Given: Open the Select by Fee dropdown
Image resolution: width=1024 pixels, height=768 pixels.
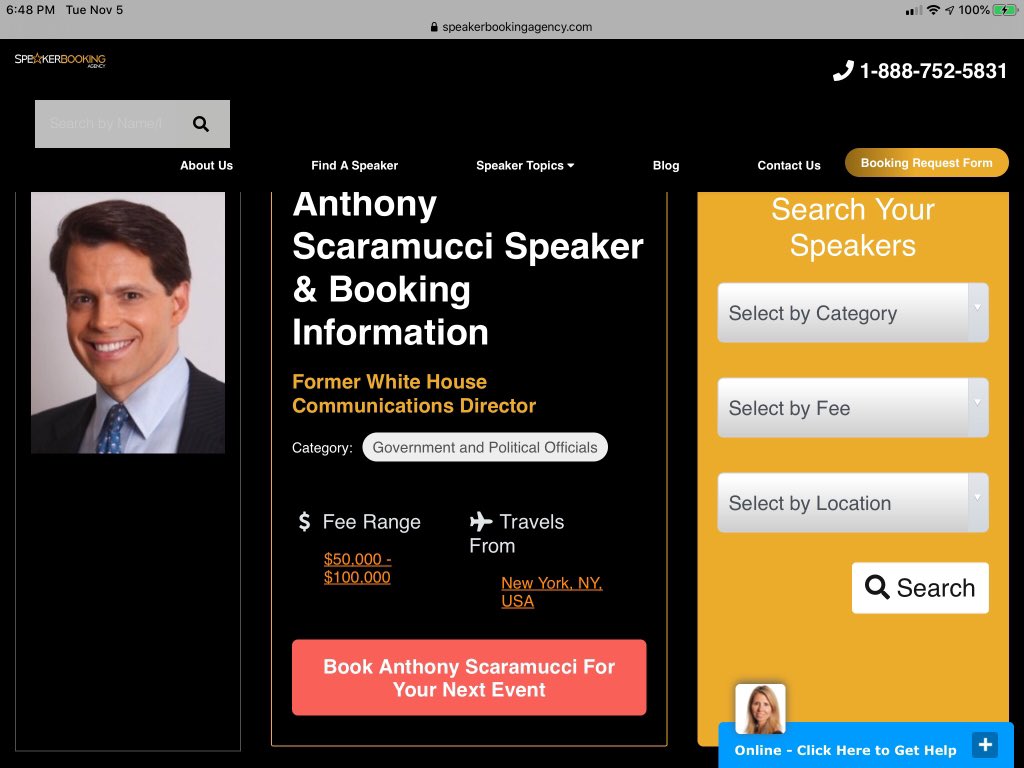Looking at the screenshot, I should point(853,408).
